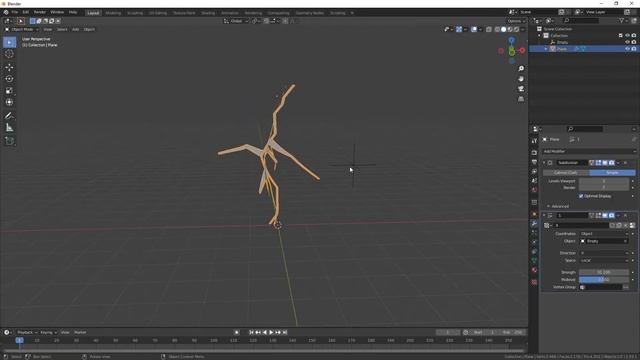The width and height of the screenshot is (640, 360).
Task: Toggle Subdivision modifier render display
Action: click(x=611, y=163)
